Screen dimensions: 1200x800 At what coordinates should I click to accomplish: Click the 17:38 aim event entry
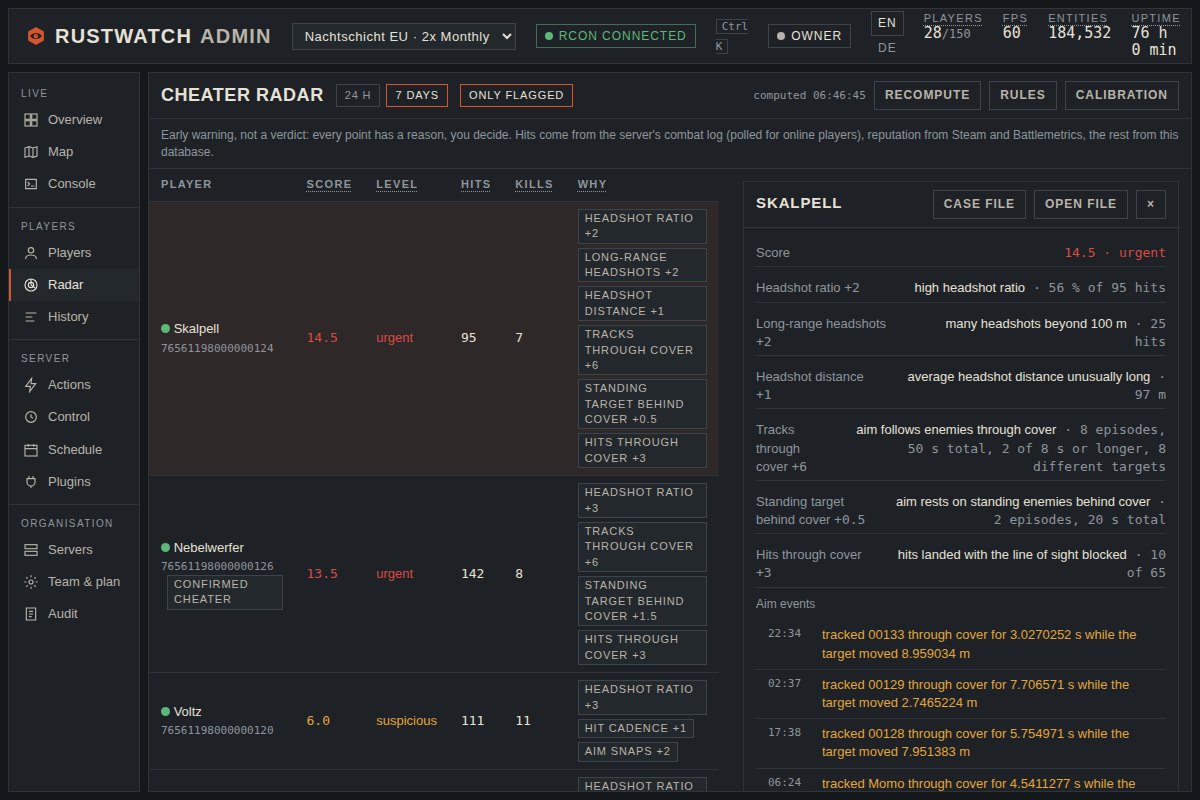(x=961, y=743)
